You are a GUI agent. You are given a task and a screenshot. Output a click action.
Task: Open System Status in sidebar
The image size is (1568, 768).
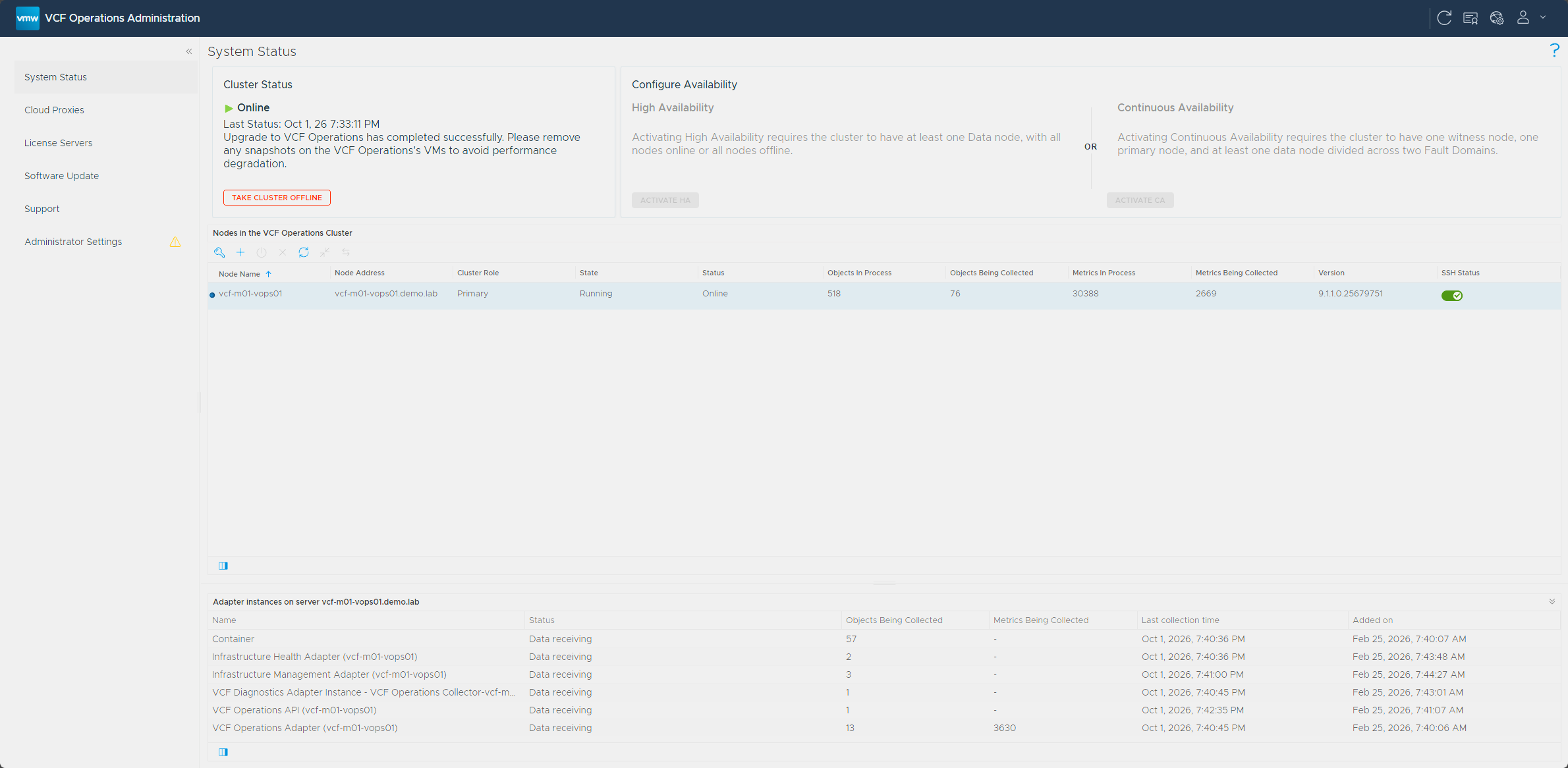(105, 77)
